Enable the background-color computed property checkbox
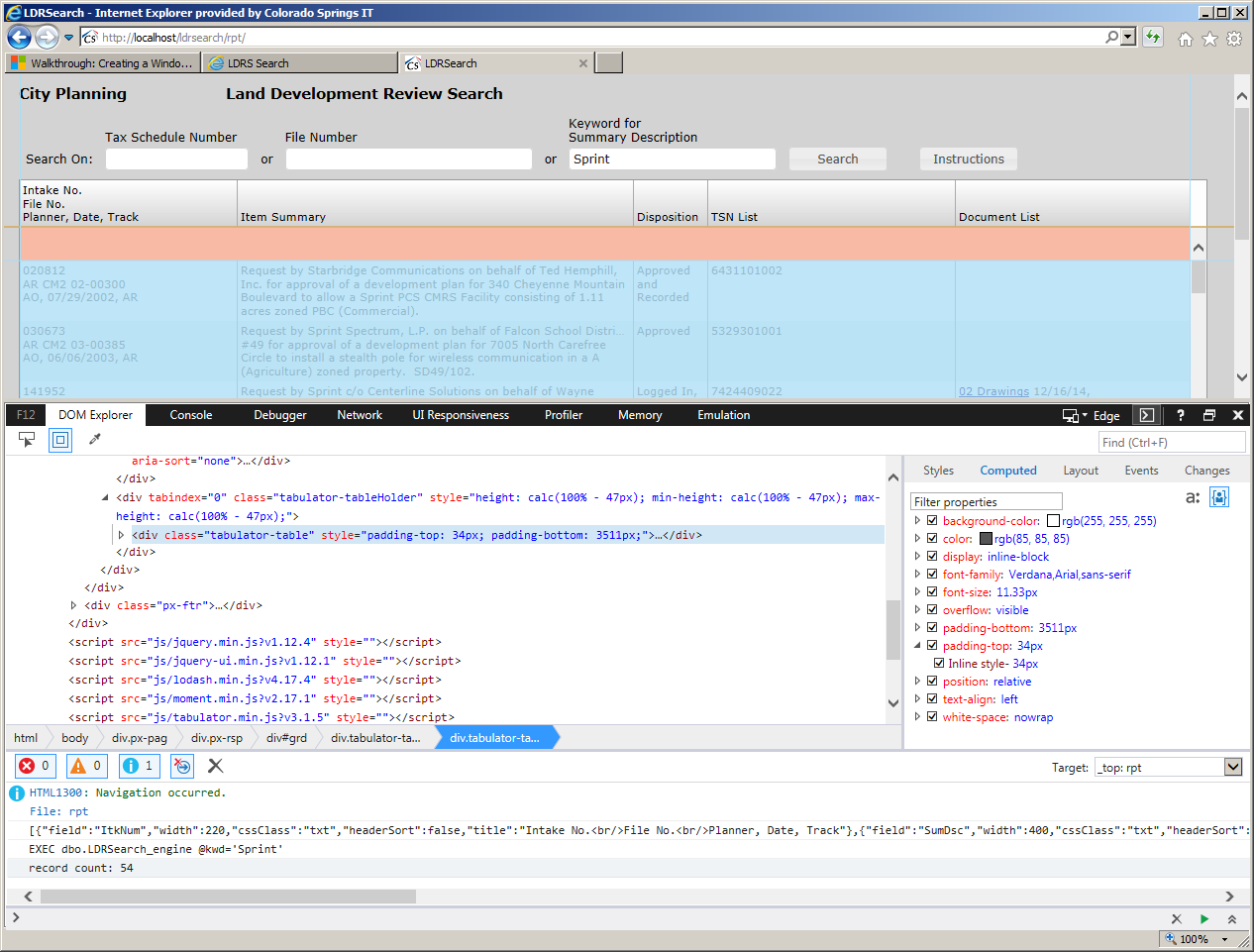Viewport: 1254px width, 952px height. [x=932, y=520]
